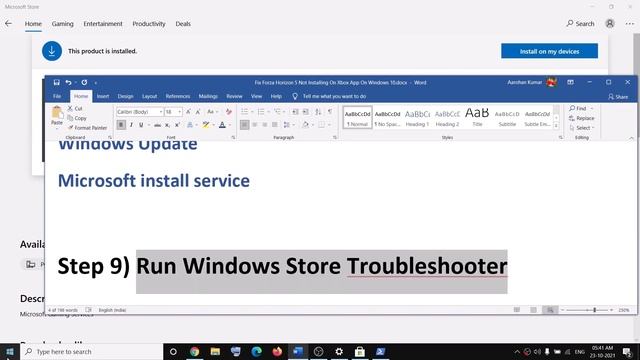Click Search in Microsoft Store
640x360 pixels.
click(580, 24)
